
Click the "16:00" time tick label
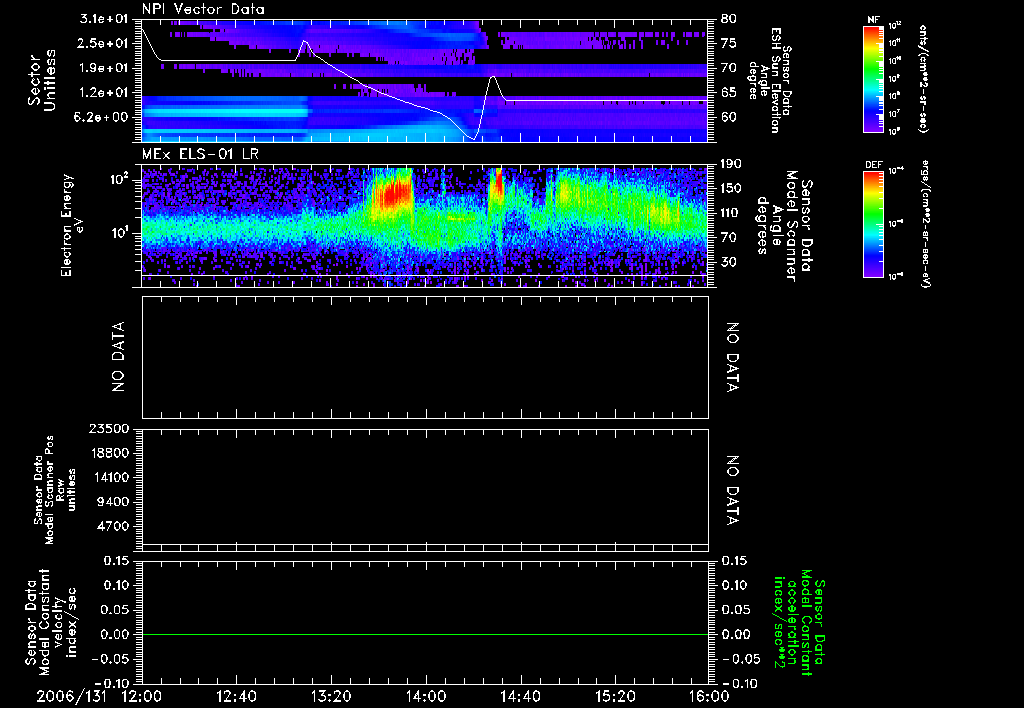click(x=710, y=696)
